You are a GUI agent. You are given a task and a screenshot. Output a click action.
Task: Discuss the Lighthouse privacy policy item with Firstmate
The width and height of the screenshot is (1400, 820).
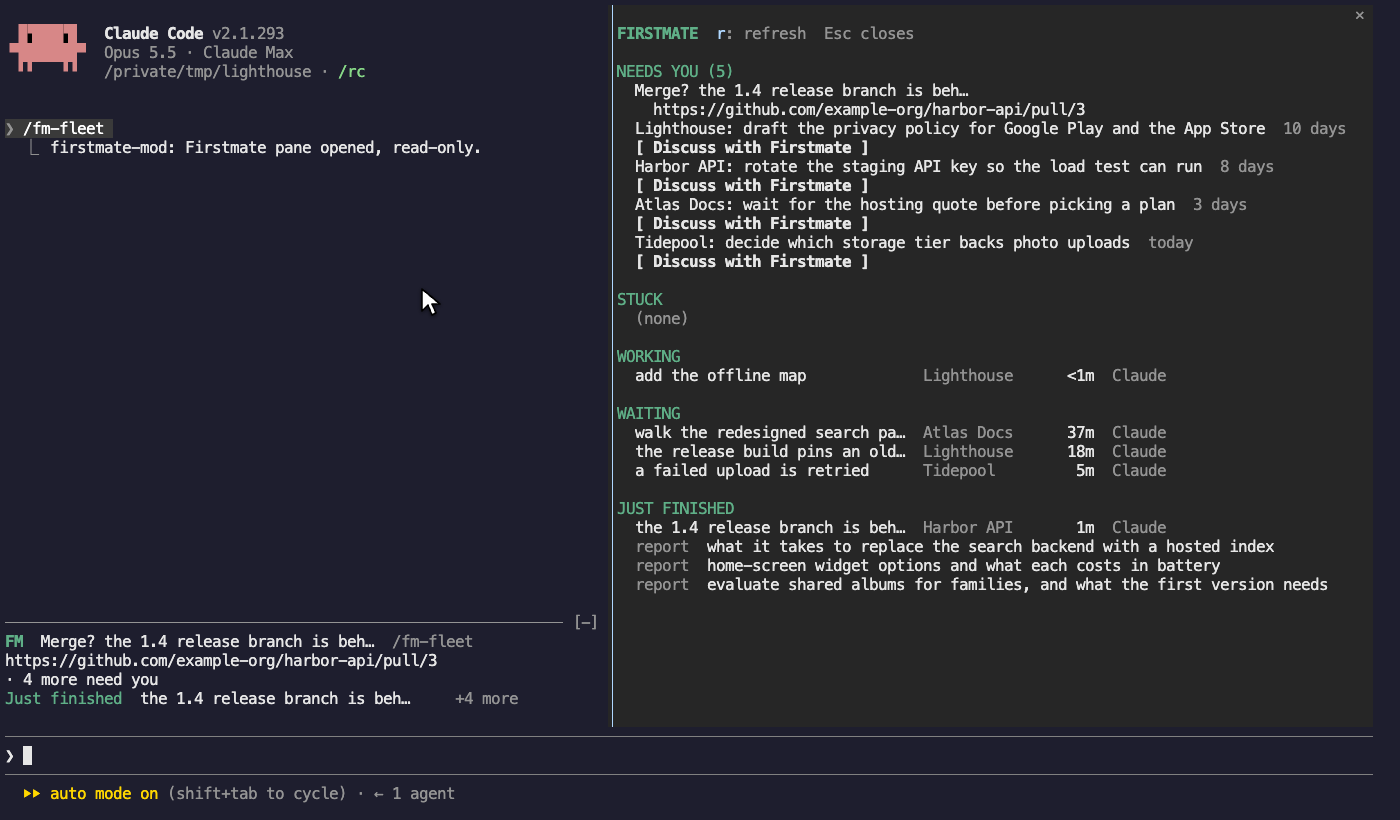(752, 147)
